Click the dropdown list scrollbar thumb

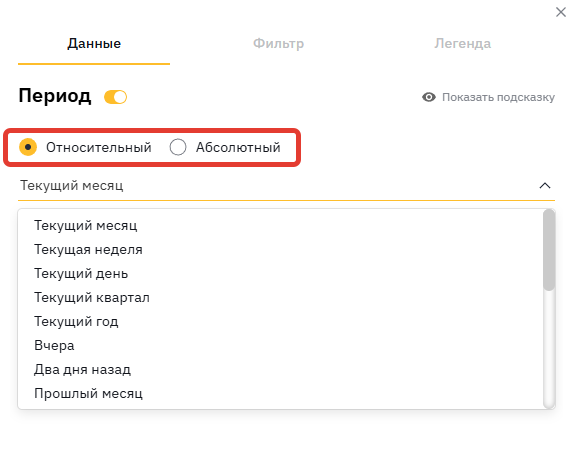[549, 250]
